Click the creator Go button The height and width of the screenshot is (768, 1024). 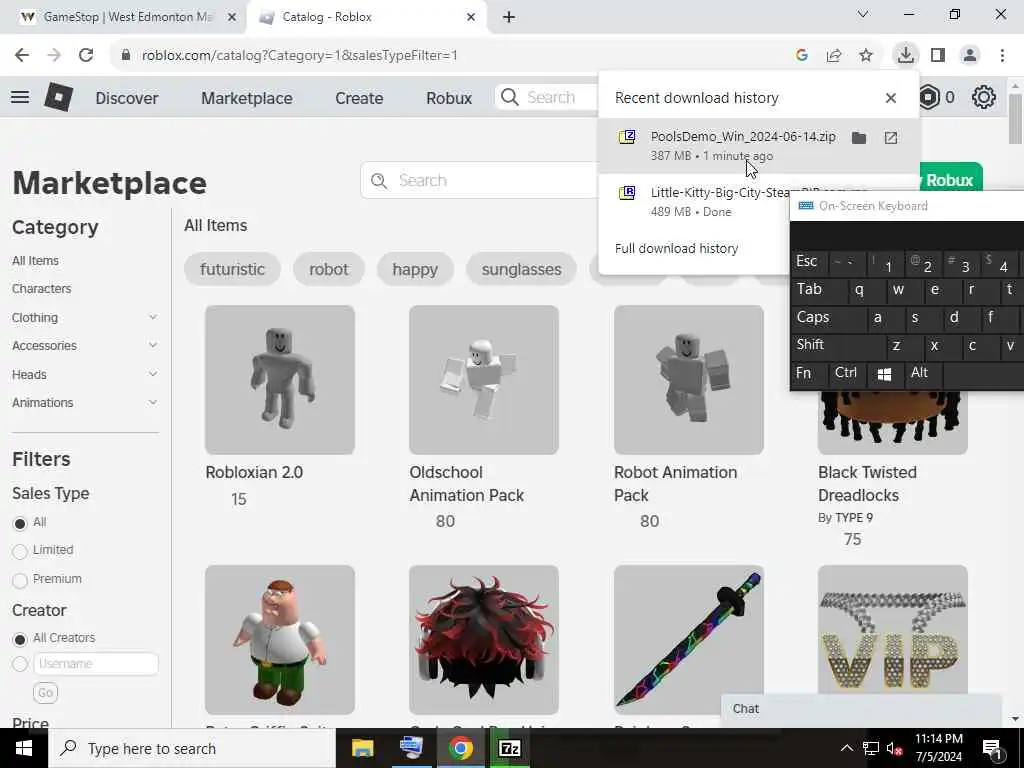45,693
